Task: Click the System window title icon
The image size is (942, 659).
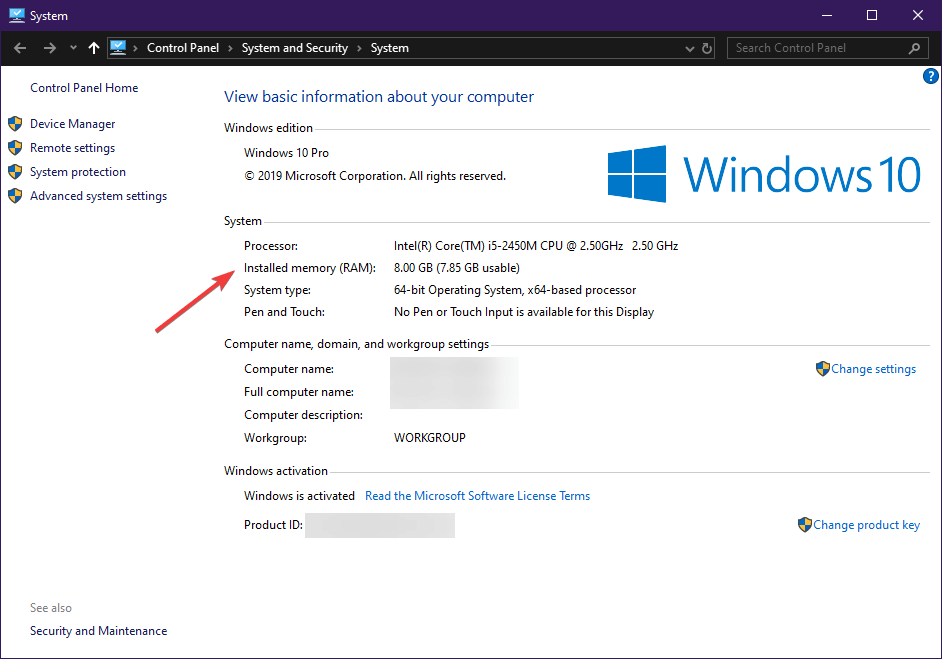Action: pos(16,16)
